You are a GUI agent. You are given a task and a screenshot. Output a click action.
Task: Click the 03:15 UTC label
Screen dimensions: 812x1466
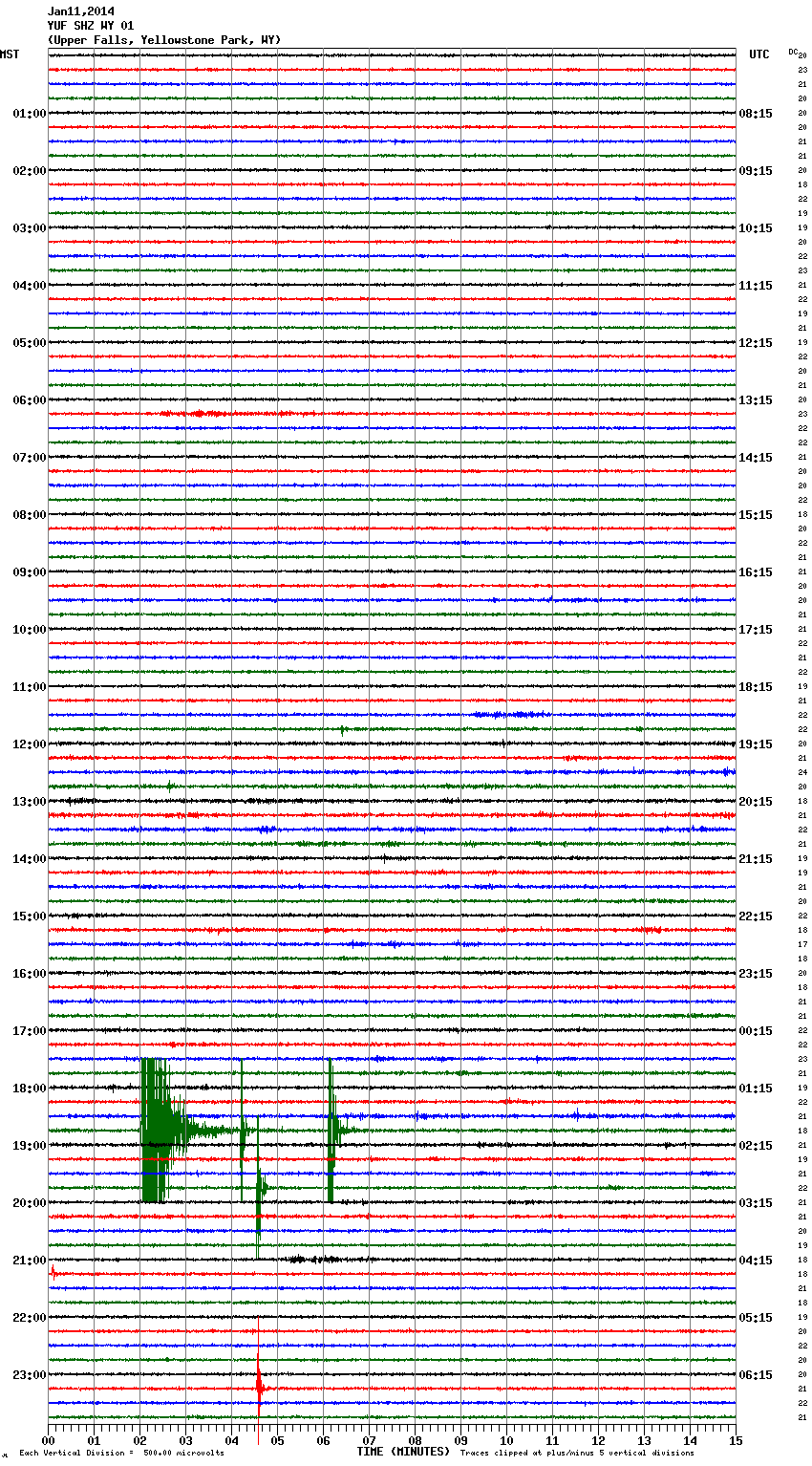(756, 1203)
